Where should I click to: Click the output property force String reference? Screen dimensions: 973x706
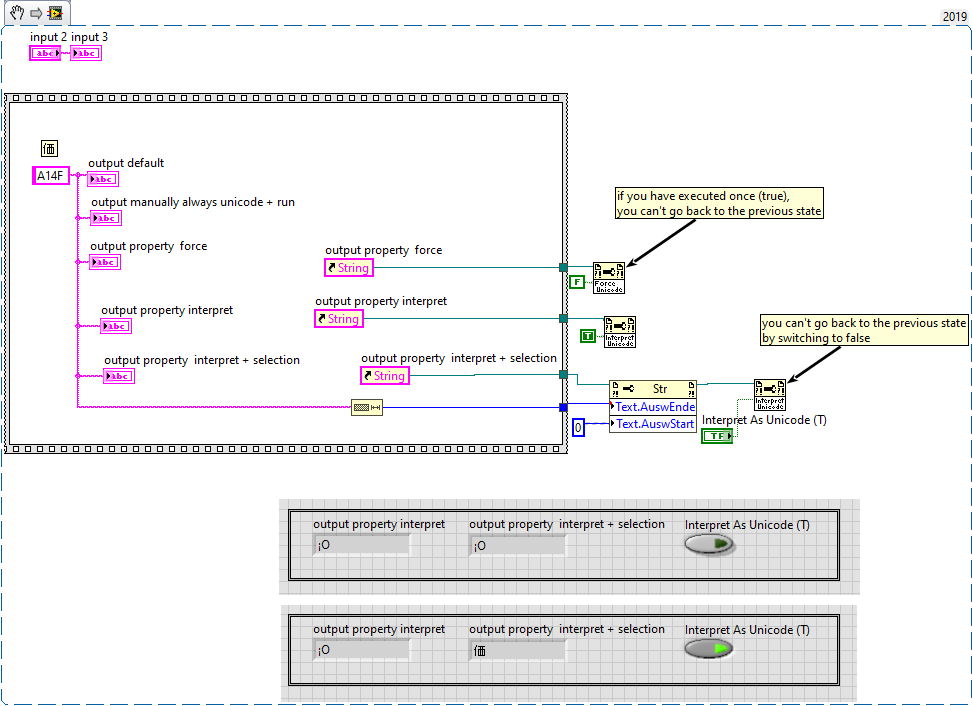coord(349,268)
